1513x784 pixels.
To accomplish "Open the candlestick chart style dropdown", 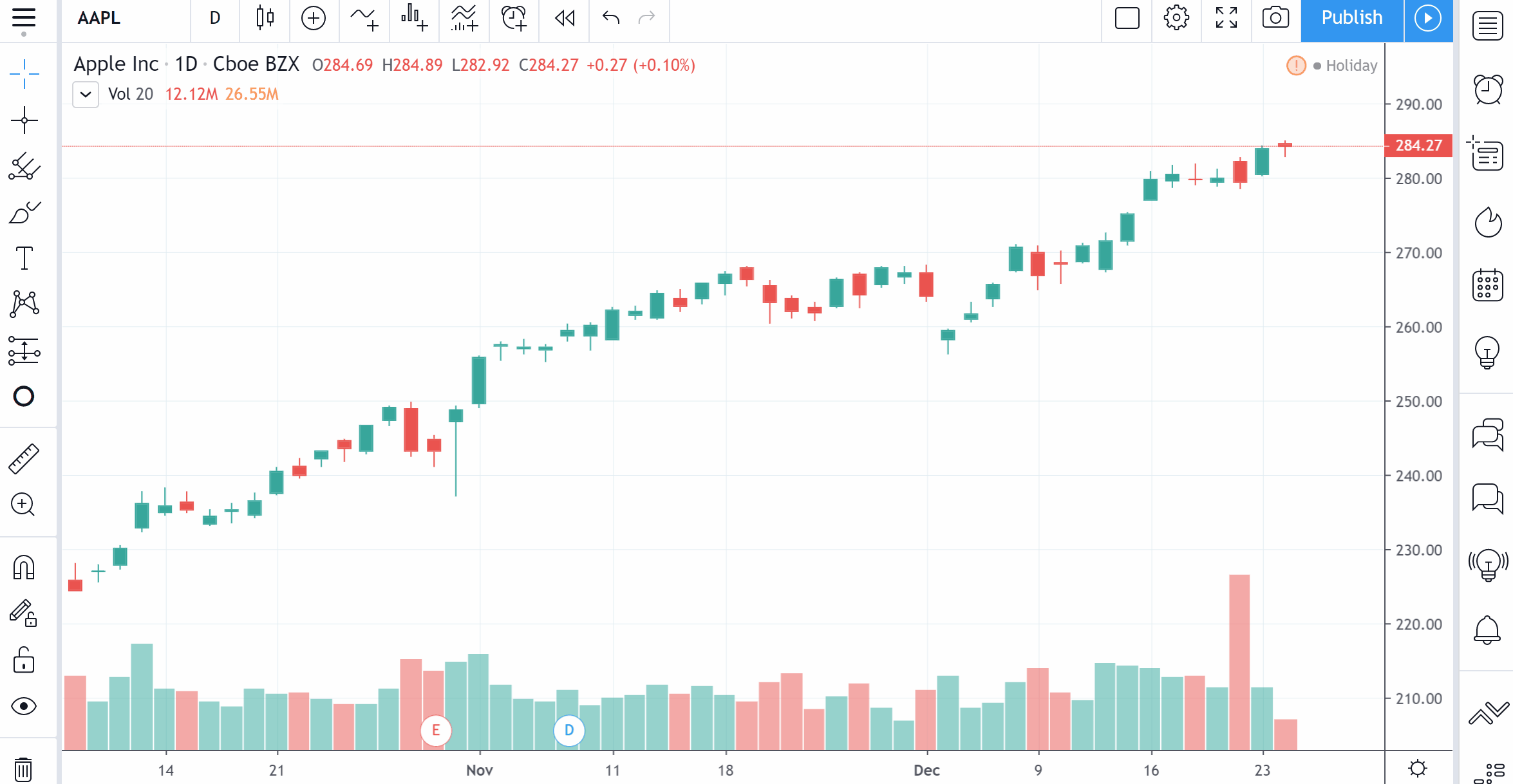I will coord(265,18).
